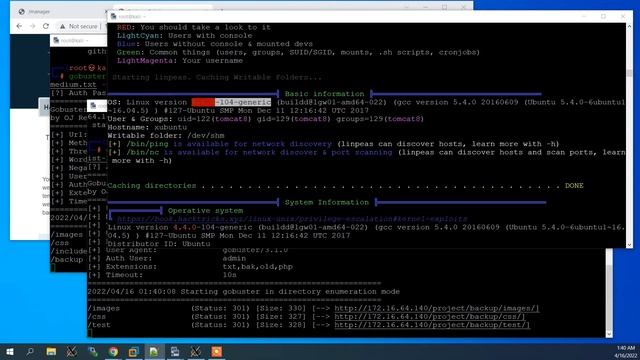Click '/bin/ping is available' line
This screenshot has width=640, height=360.
(333, 144)
